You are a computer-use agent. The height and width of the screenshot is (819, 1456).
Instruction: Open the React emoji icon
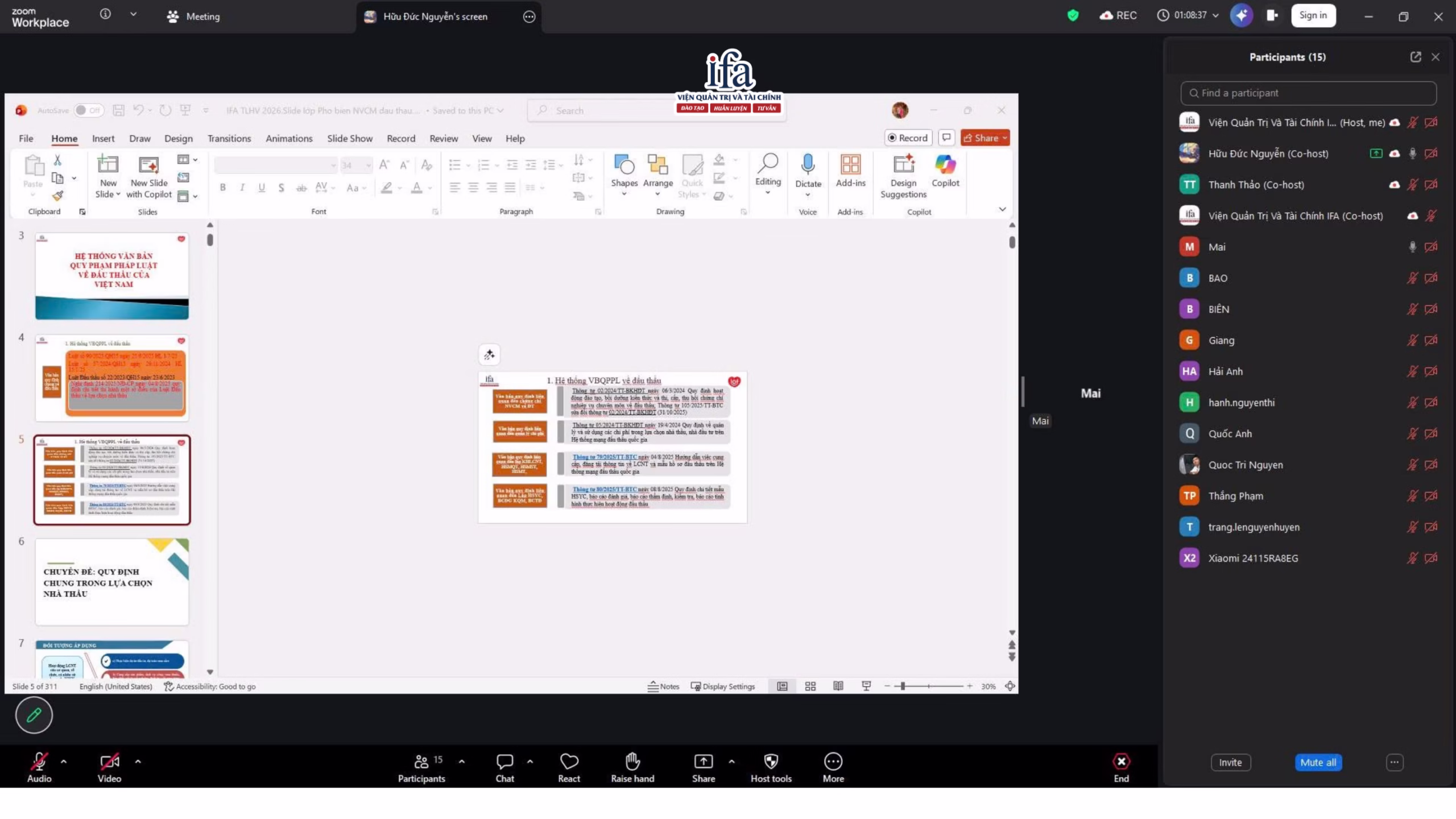click(569, 761)
